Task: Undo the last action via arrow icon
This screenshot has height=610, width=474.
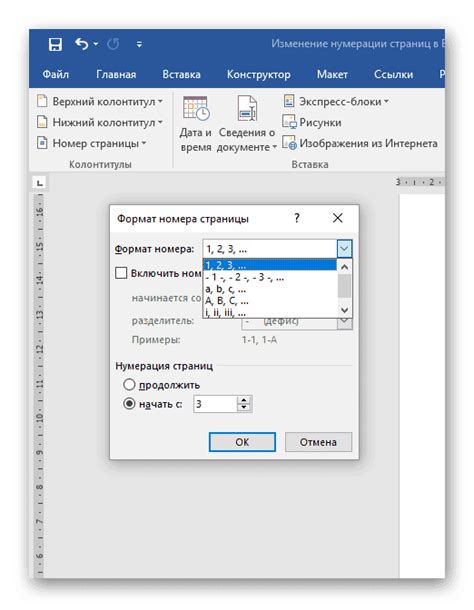Action: tap(82, 44)
